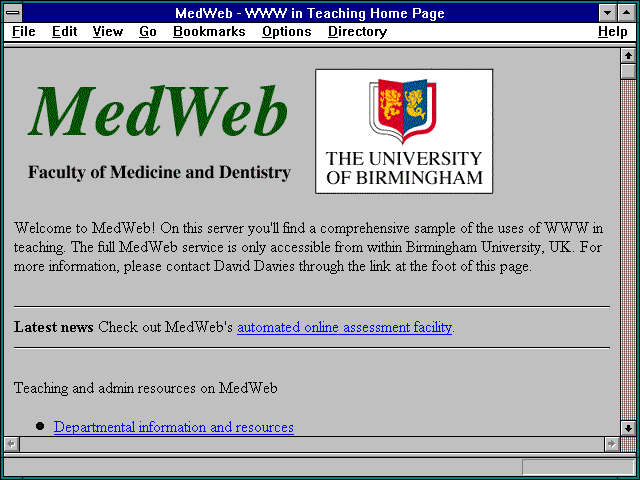Screen dimensions: 640x480
Task: Click the University of Birmingham logo image
Action: (404, 131)
